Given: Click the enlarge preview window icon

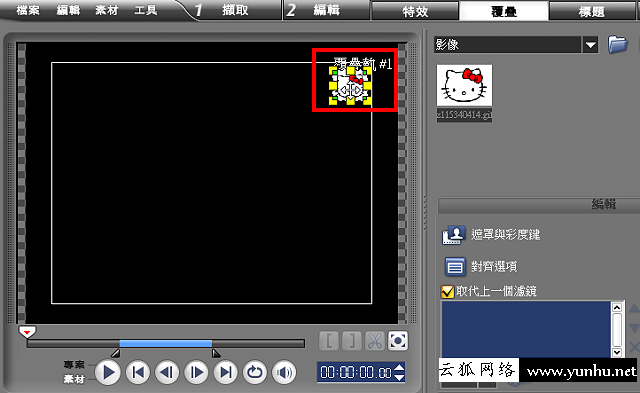Looking at the screenshot, I should tap(398, 341).
